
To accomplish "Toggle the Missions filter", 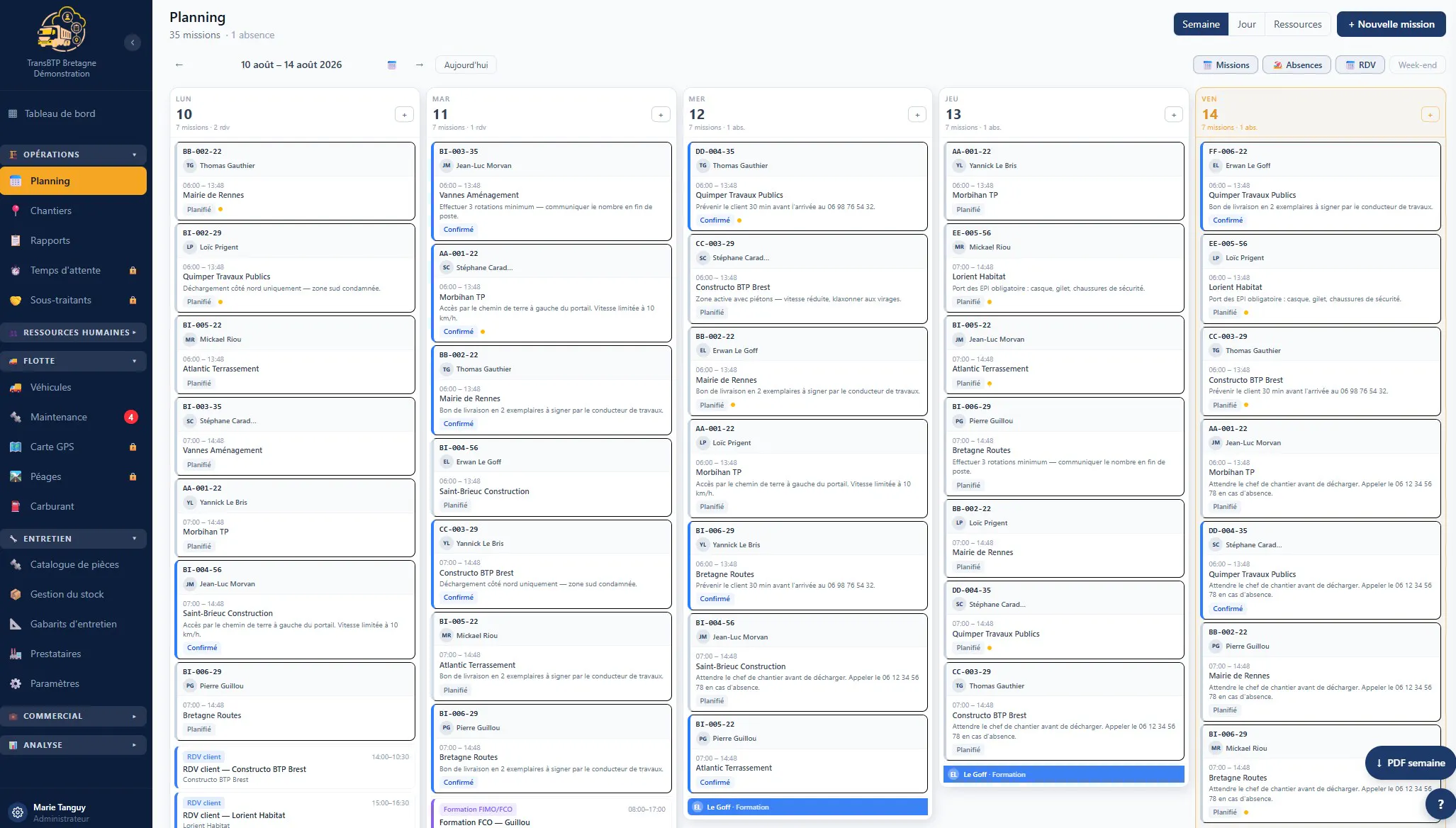I will tap(1226, 65).
